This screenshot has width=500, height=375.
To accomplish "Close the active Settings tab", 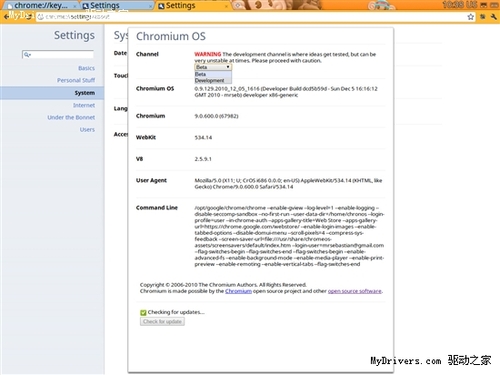I will 226,6.
